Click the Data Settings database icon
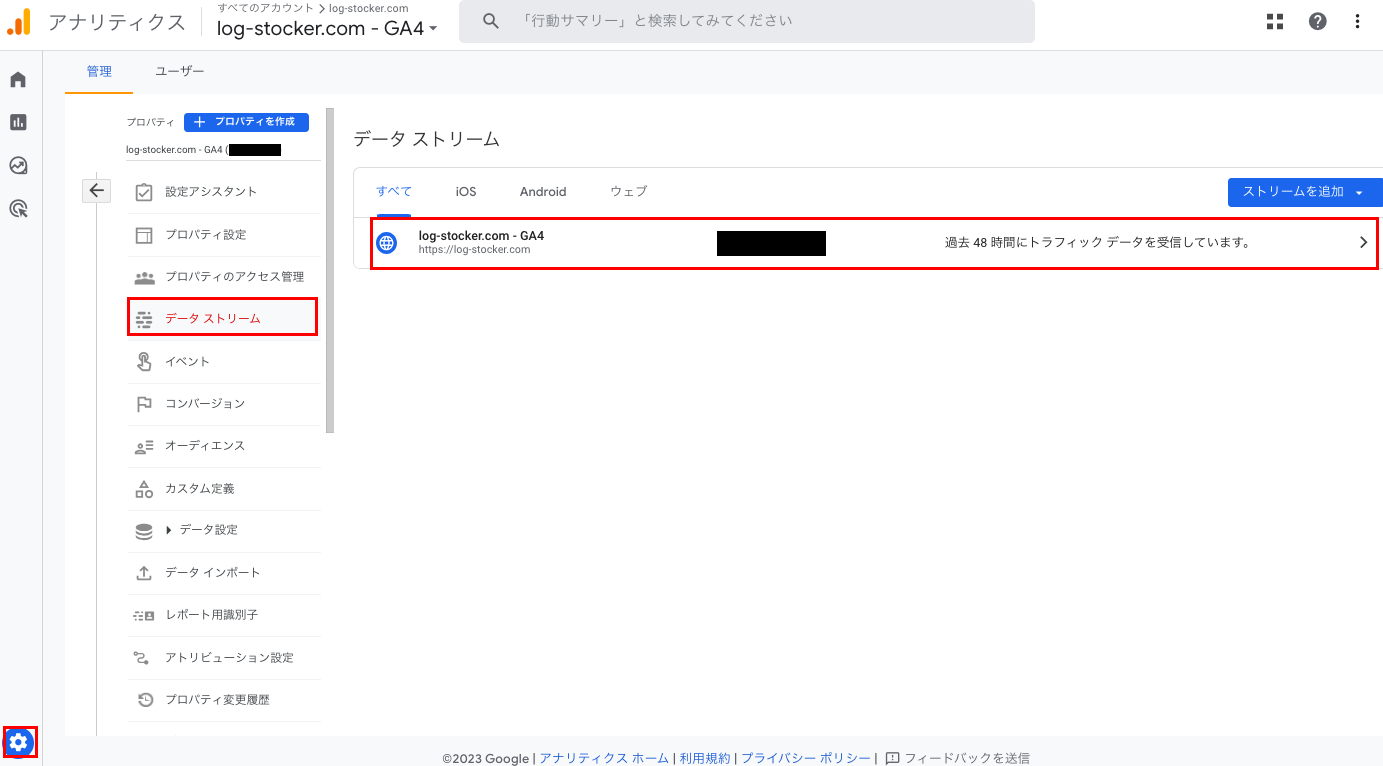 [144, 531]
